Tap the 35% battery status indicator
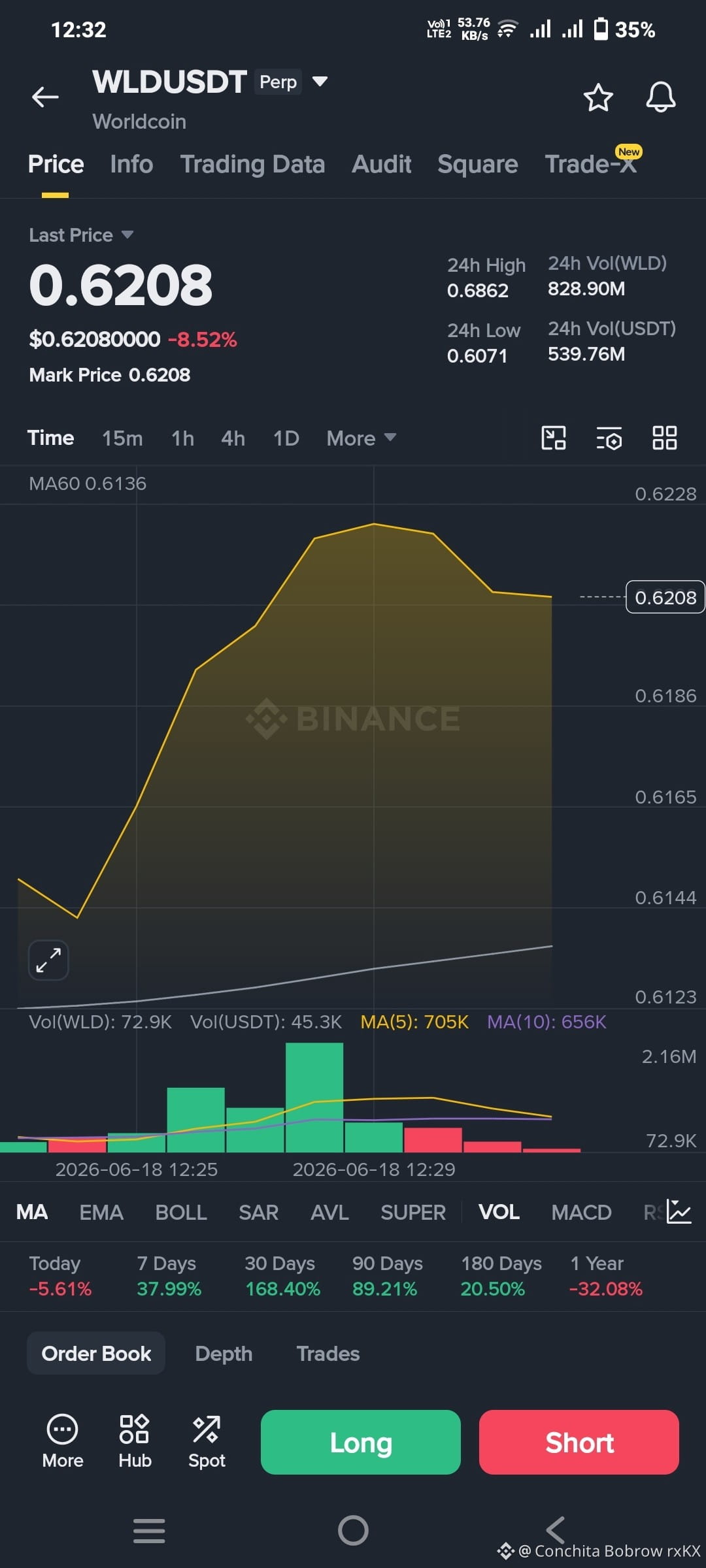 (x=624, y=29)
